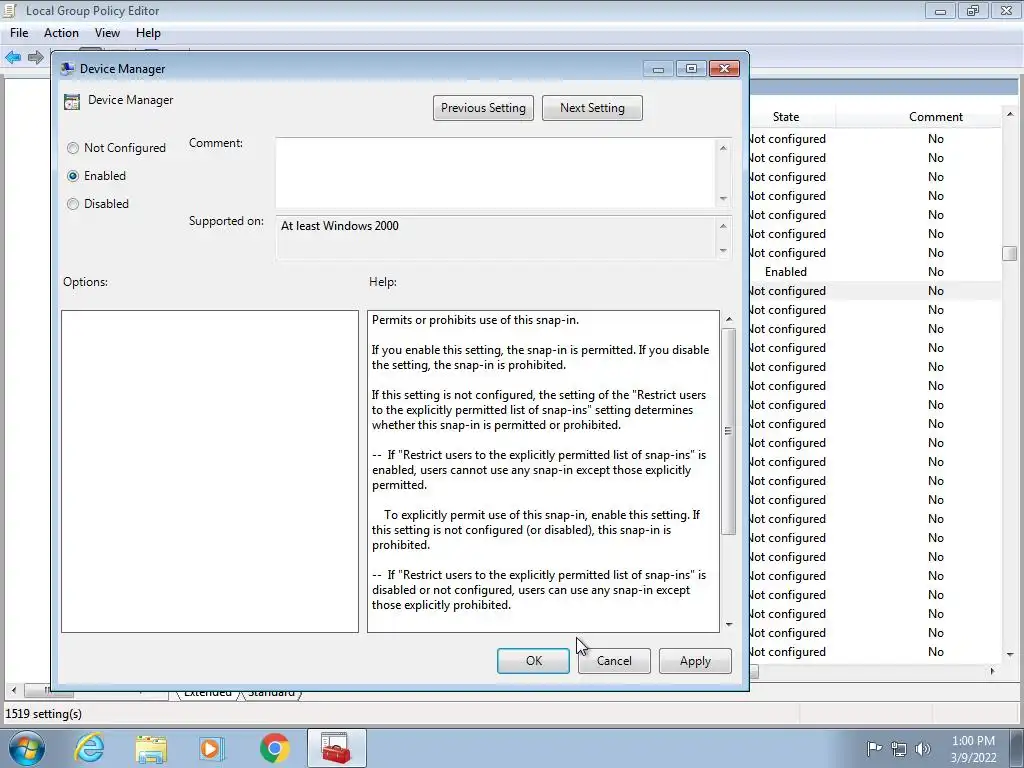1024x768 pixels.
Task: Click the Show desktop strip
Action: (x=1016, y=748)
